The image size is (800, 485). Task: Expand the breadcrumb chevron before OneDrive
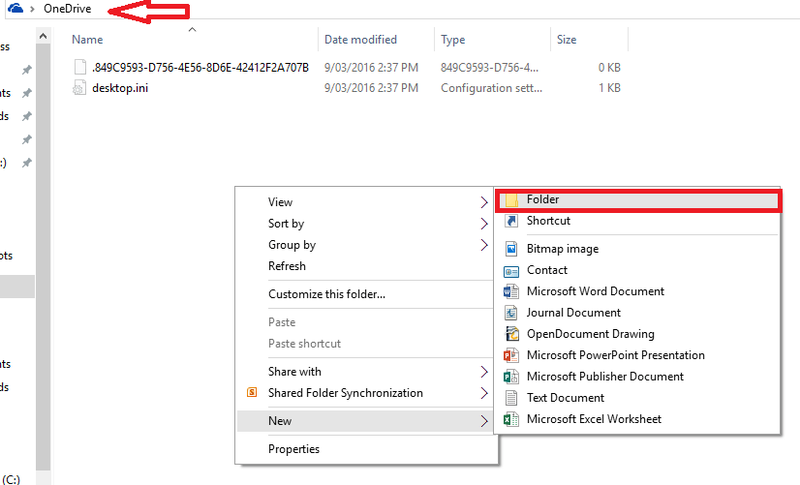coord(32,9)
